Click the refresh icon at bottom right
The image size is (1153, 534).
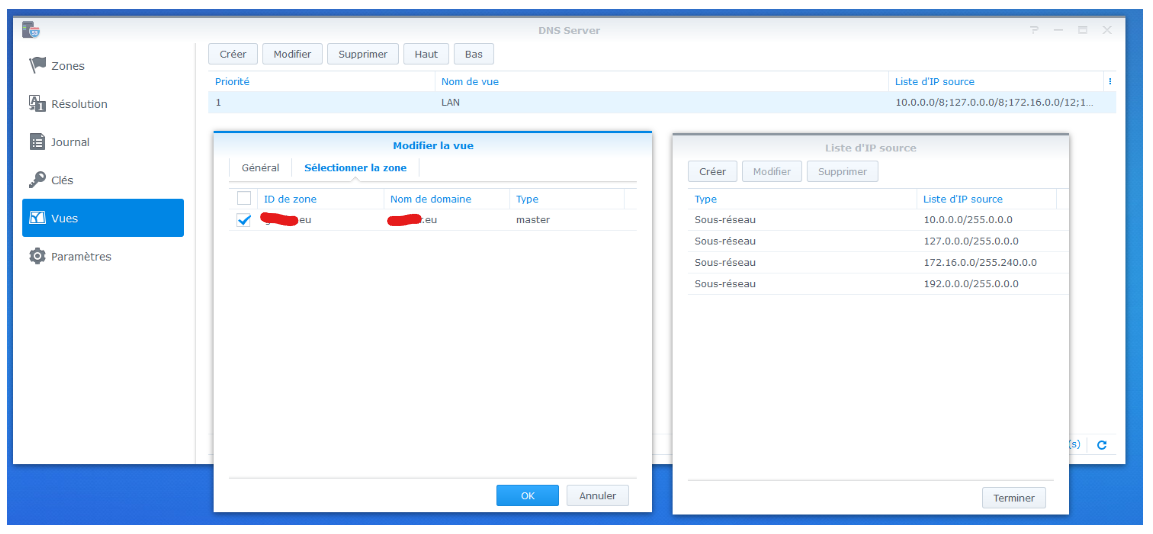pyautogui.click(x=1102, y=445)
